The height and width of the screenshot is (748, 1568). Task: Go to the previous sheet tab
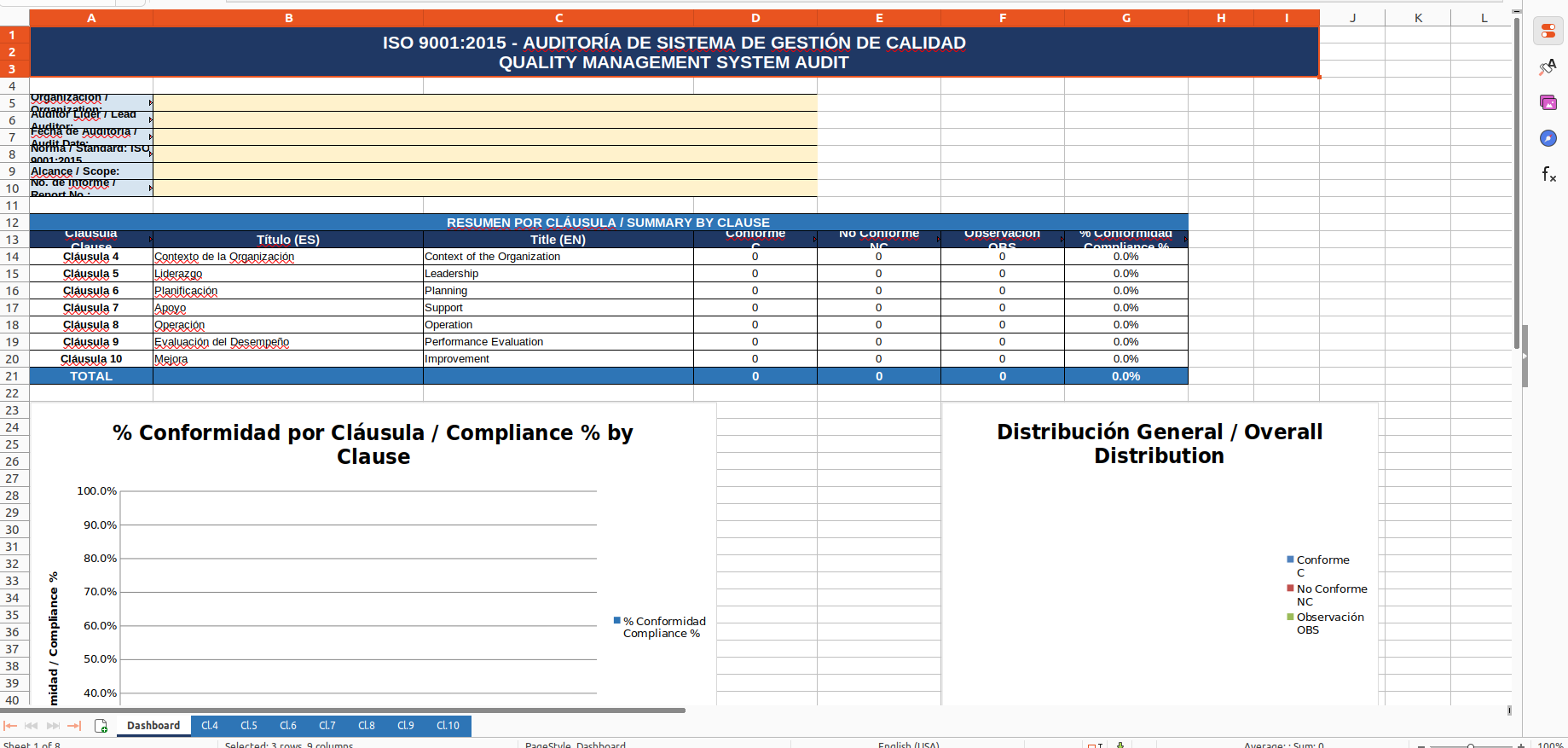[32, 726]
